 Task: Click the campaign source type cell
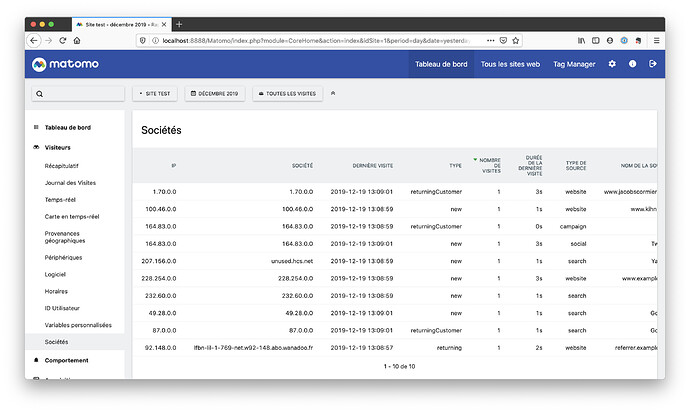coord(573,227)
